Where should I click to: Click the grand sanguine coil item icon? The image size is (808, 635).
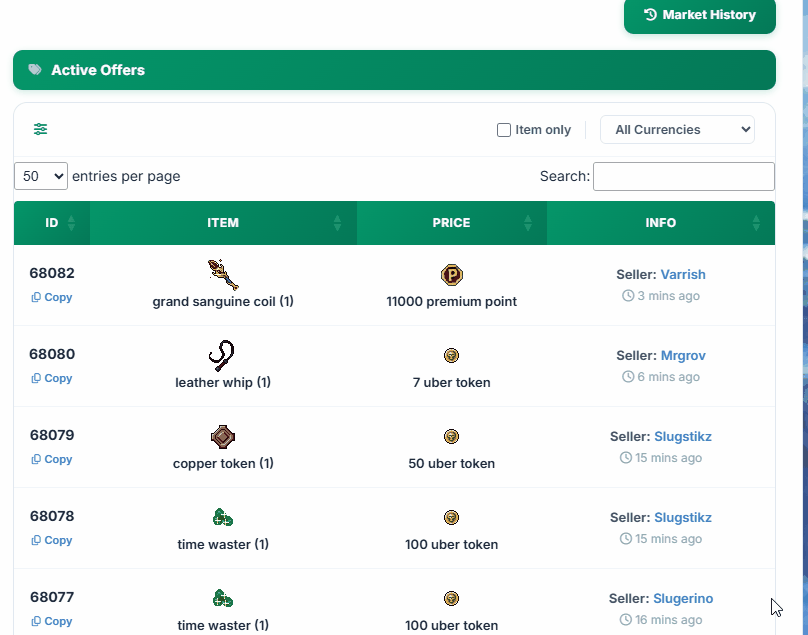(223, 275)
